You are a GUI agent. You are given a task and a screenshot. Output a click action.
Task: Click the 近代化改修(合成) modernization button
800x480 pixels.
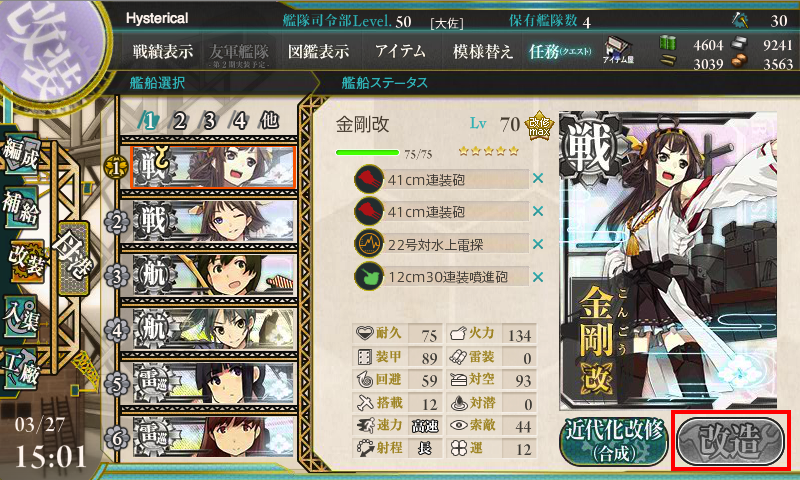coord(614,441)
